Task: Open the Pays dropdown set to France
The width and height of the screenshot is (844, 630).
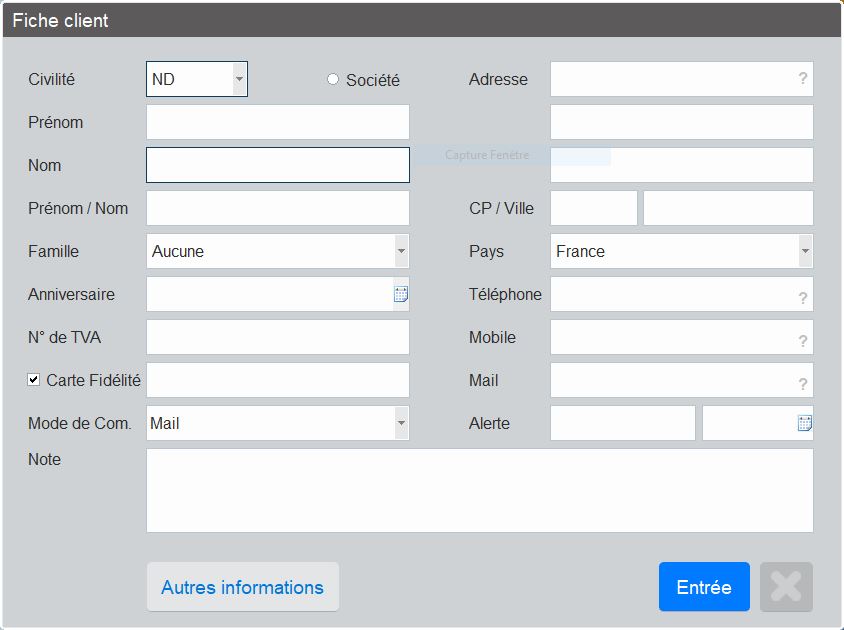Action: click(x=805, y=251)
